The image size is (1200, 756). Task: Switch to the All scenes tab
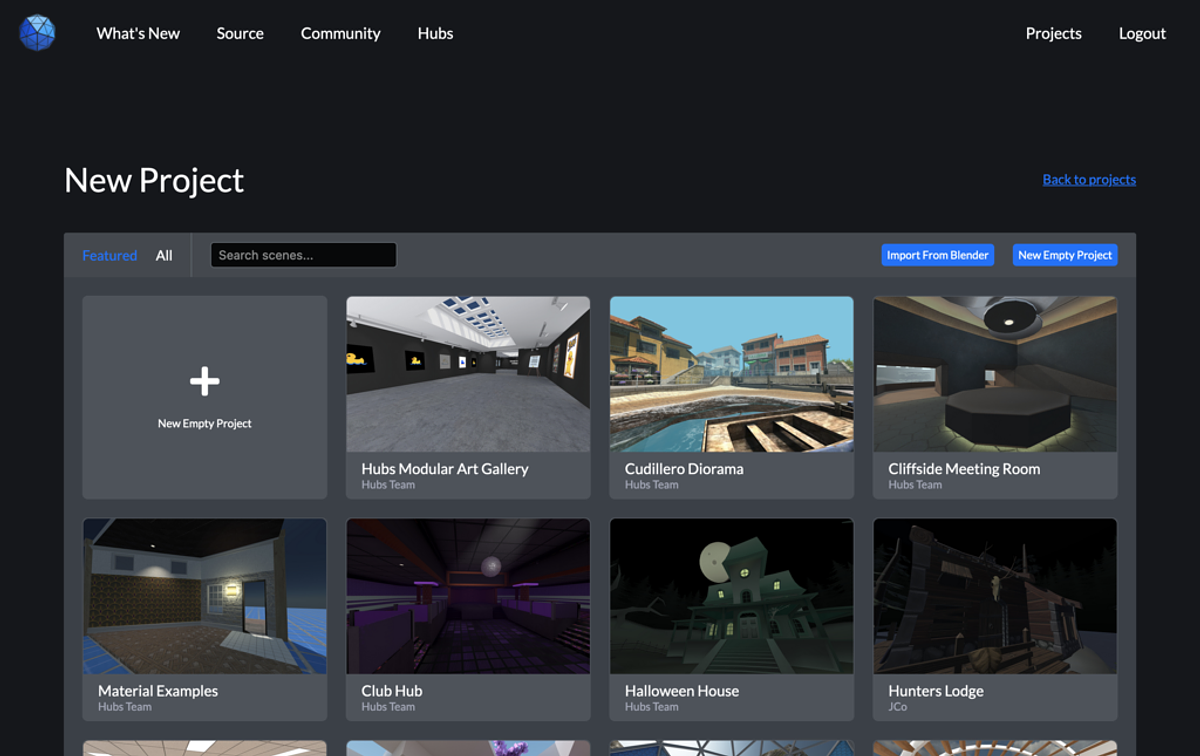click(164, 255)
